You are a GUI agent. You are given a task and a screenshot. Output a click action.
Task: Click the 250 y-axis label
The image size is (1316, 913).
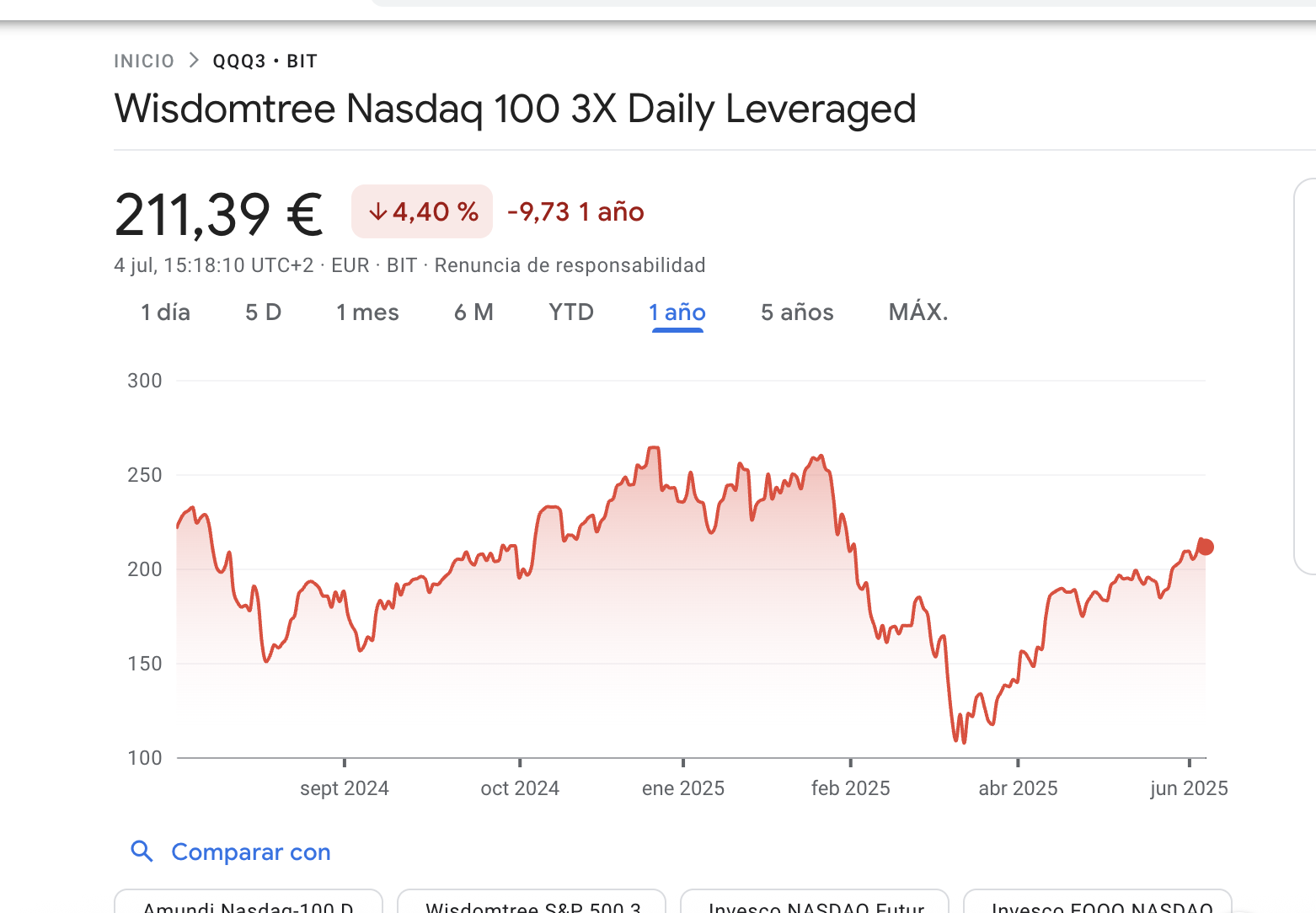click(145, 475)
